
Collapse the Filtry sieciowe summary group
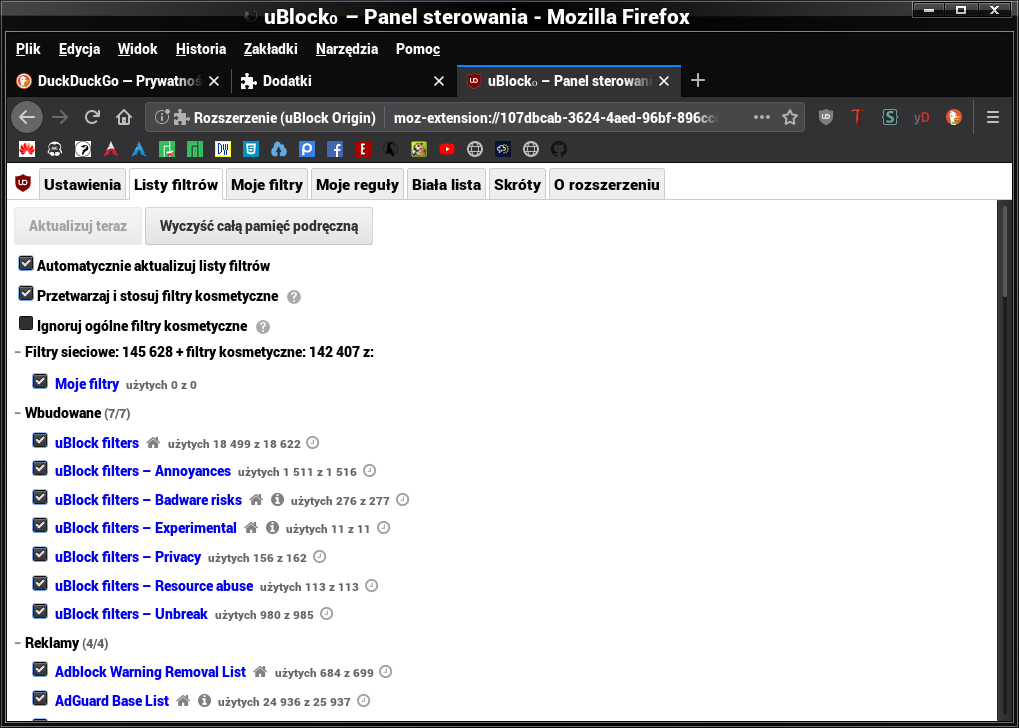point(18,352)
